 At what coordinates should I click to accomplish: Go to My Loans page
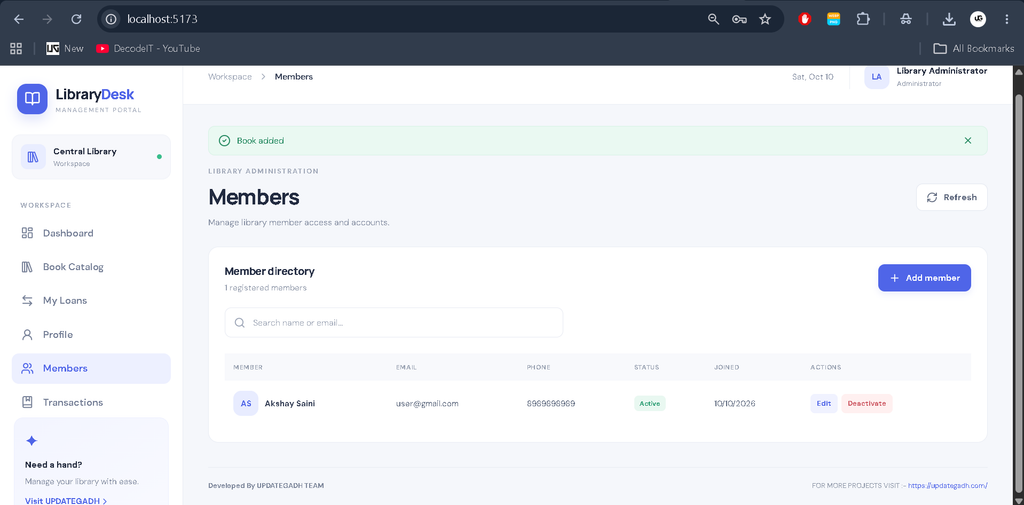click(91, 301)
